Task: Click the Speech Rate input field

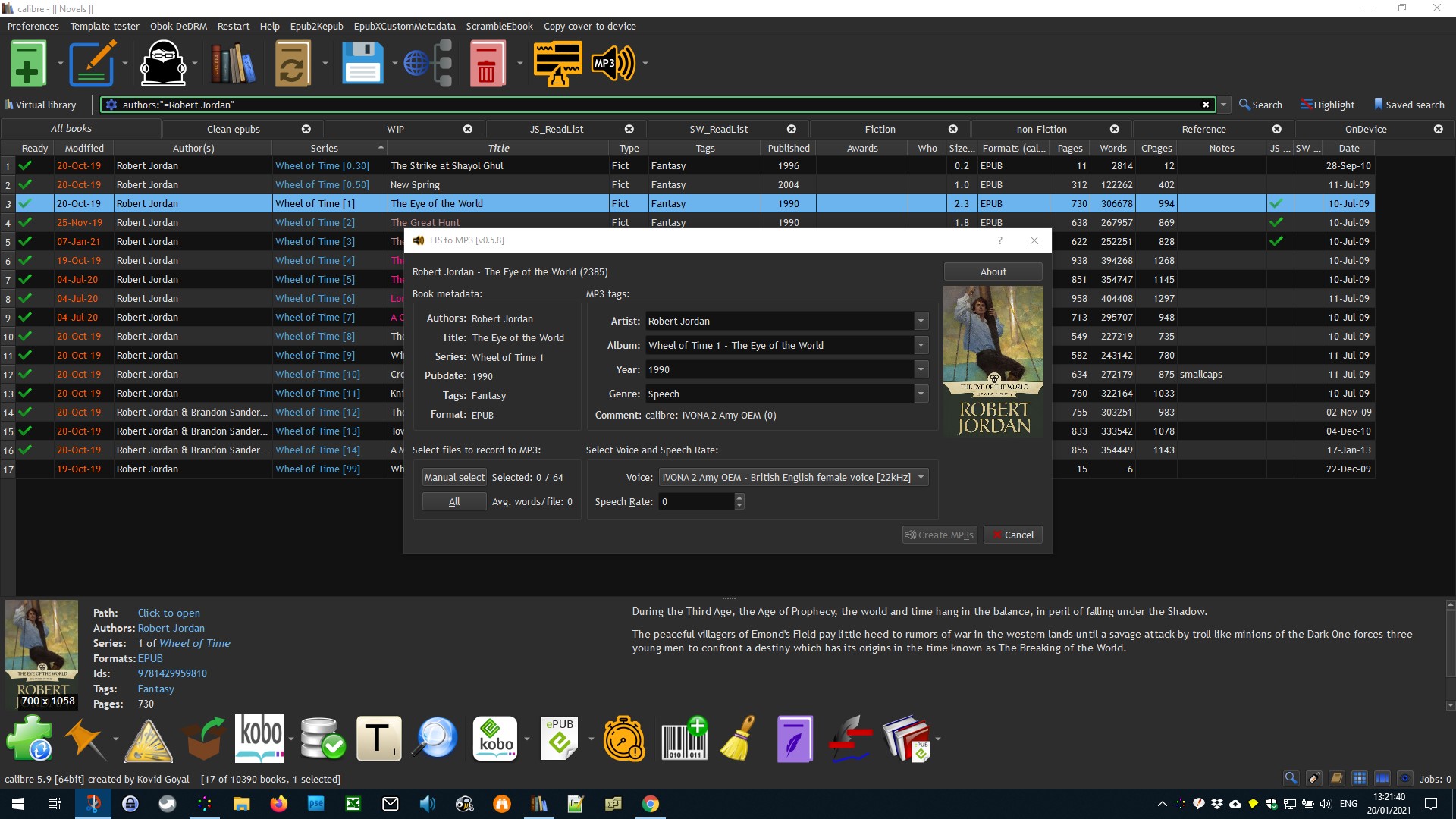Action: click(696, 501)
